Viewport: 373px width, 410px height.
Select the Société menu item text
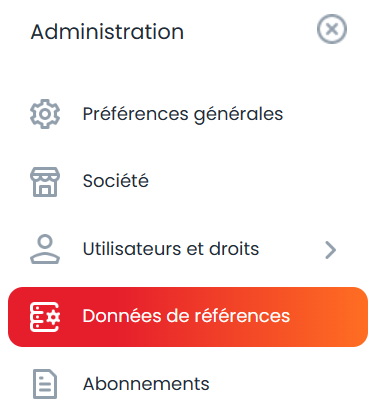point(116,181)
